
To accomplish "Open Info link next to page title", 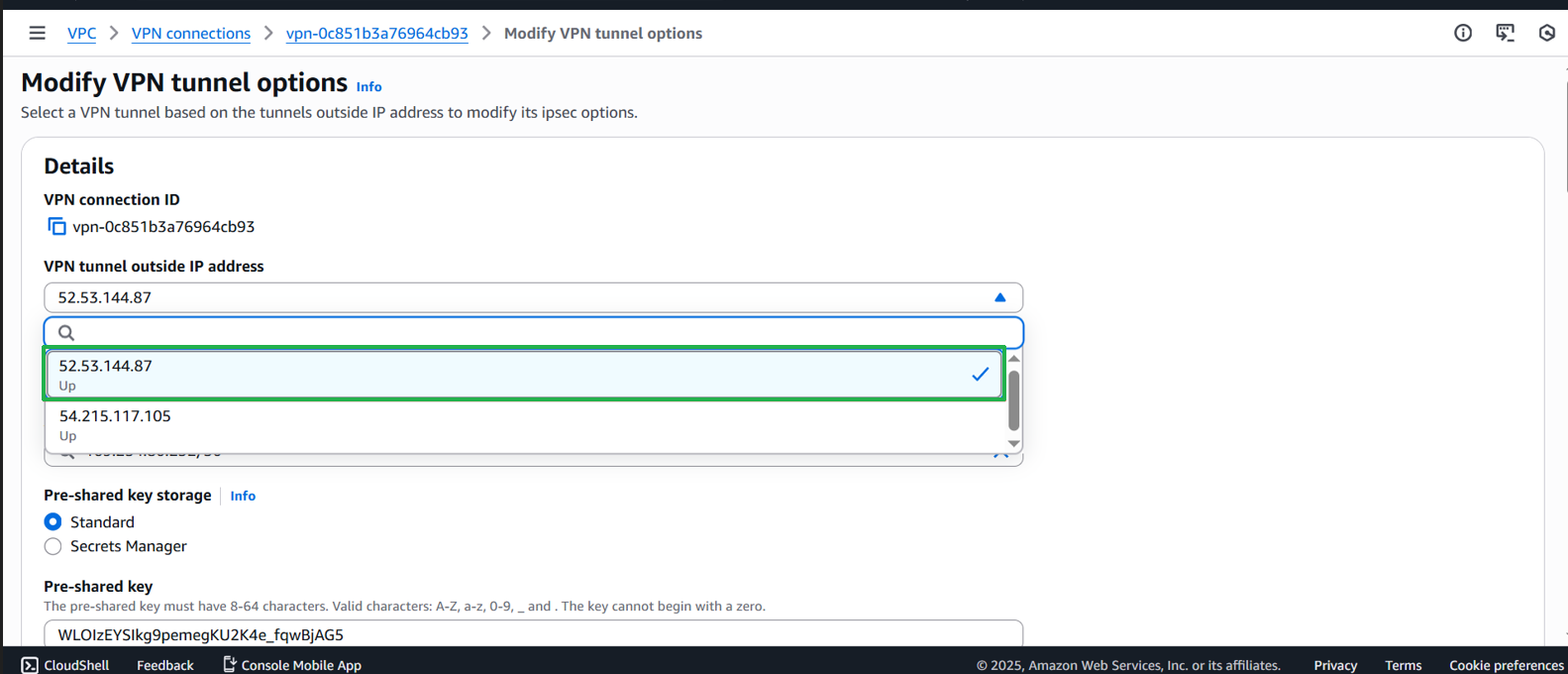I will click(x=368, y=87).
